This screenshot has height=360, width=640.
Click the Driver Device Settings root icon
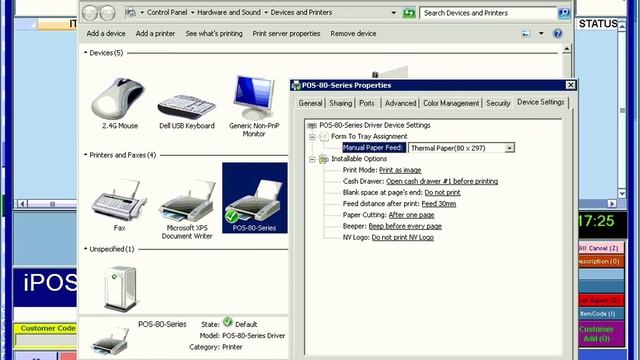(312, 125)
